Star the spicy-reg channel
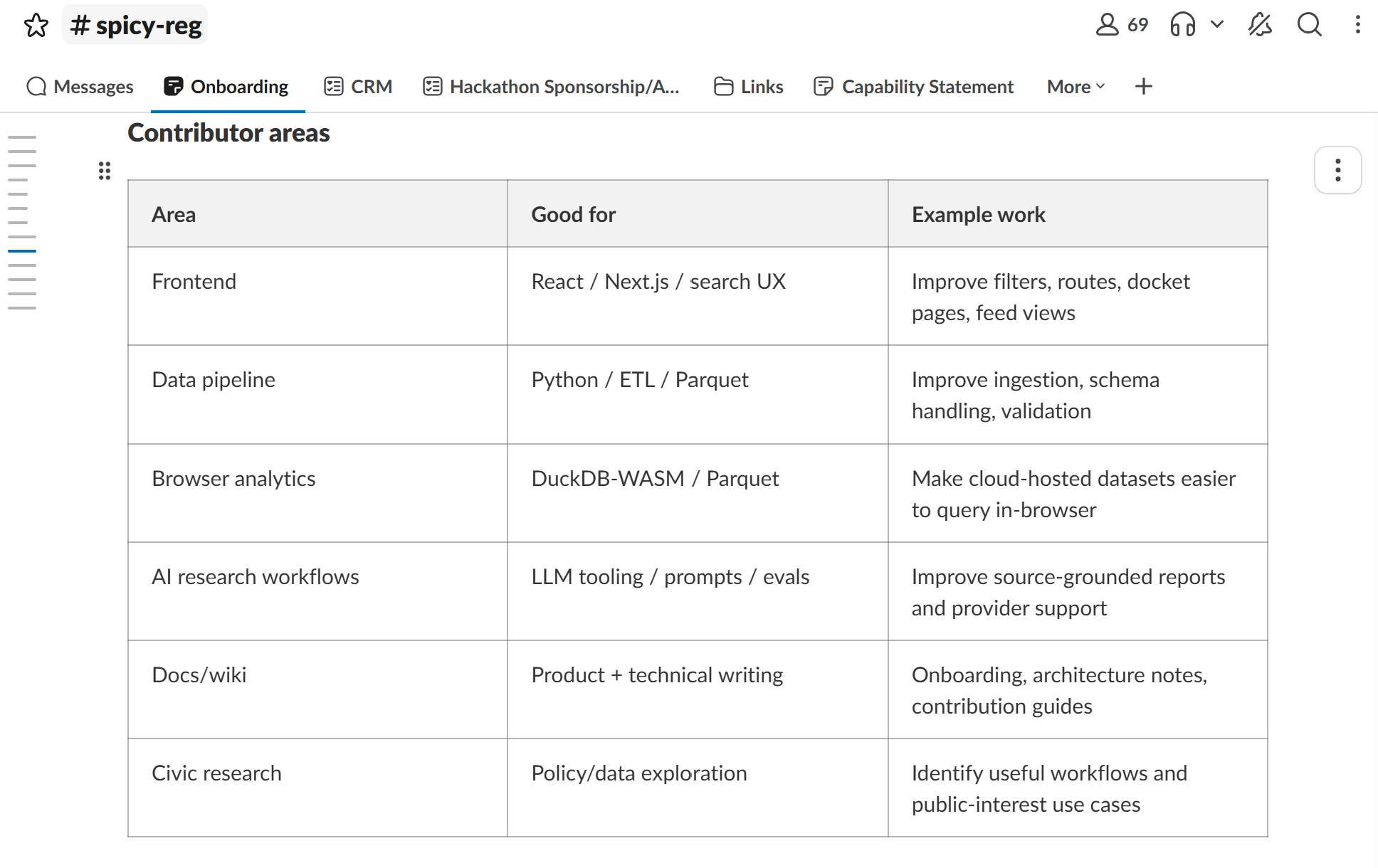Image resolution: width=1378 pixels, height=868 pixels. point(36,25)
